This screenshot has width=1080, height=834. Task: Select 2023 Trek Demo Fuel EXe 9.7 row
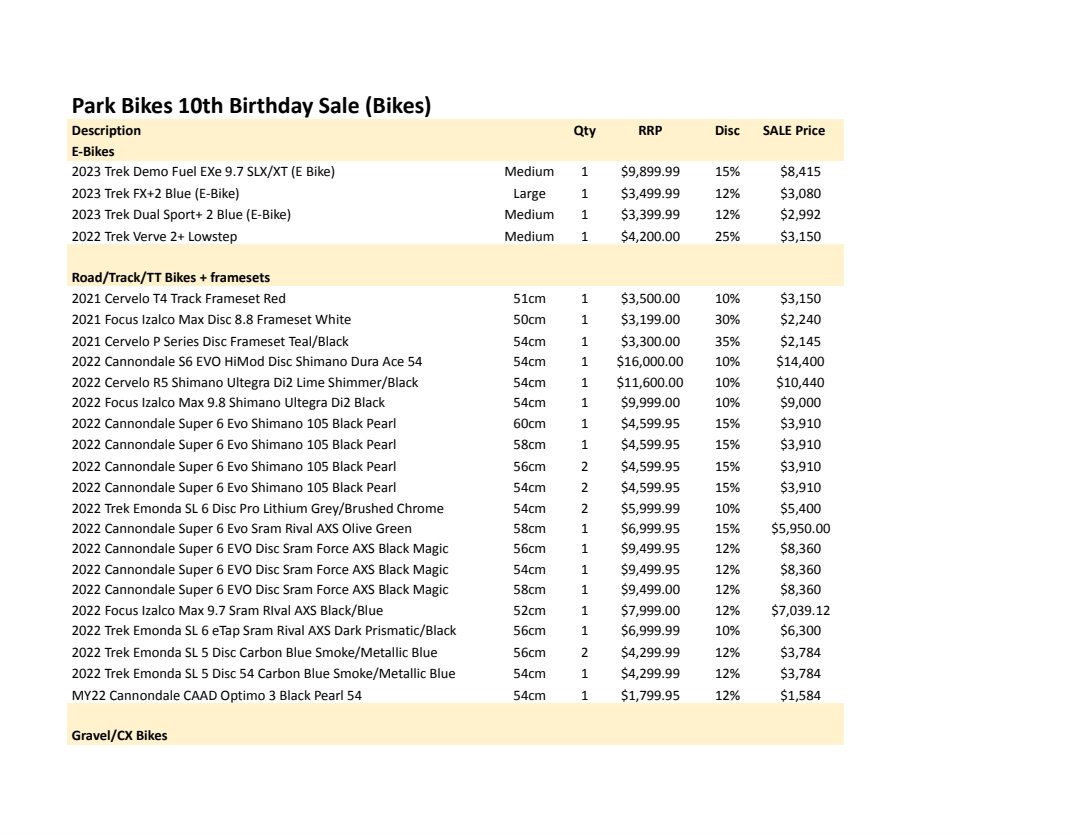point(455,171)
